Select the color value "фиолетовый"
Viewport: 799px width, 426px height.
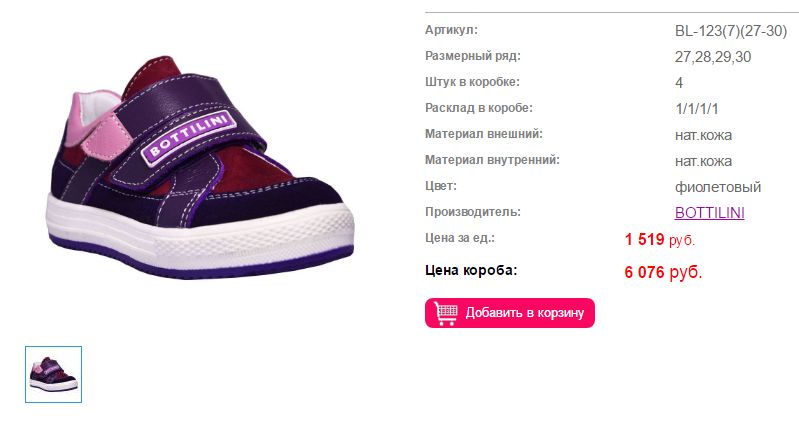point(717,187)
